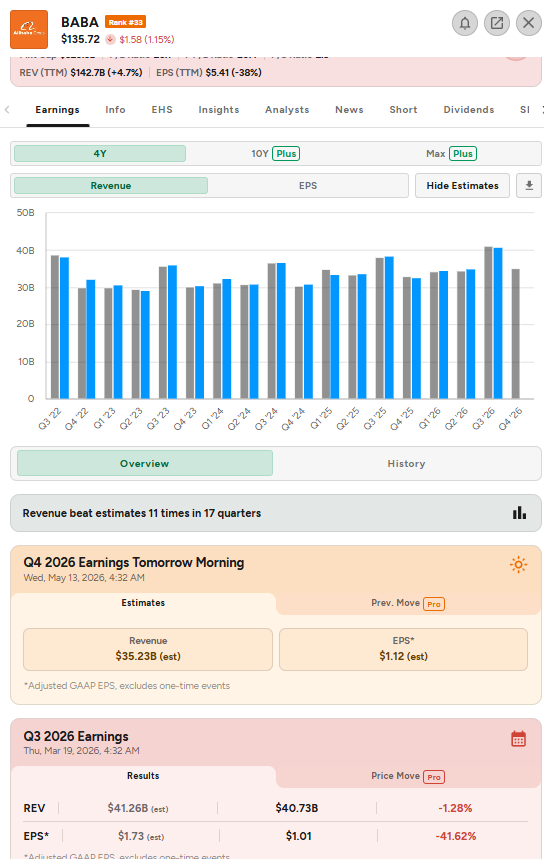Click the Q3 '25 blue revenue bar
544x859 pixels.
coord(389,328)
